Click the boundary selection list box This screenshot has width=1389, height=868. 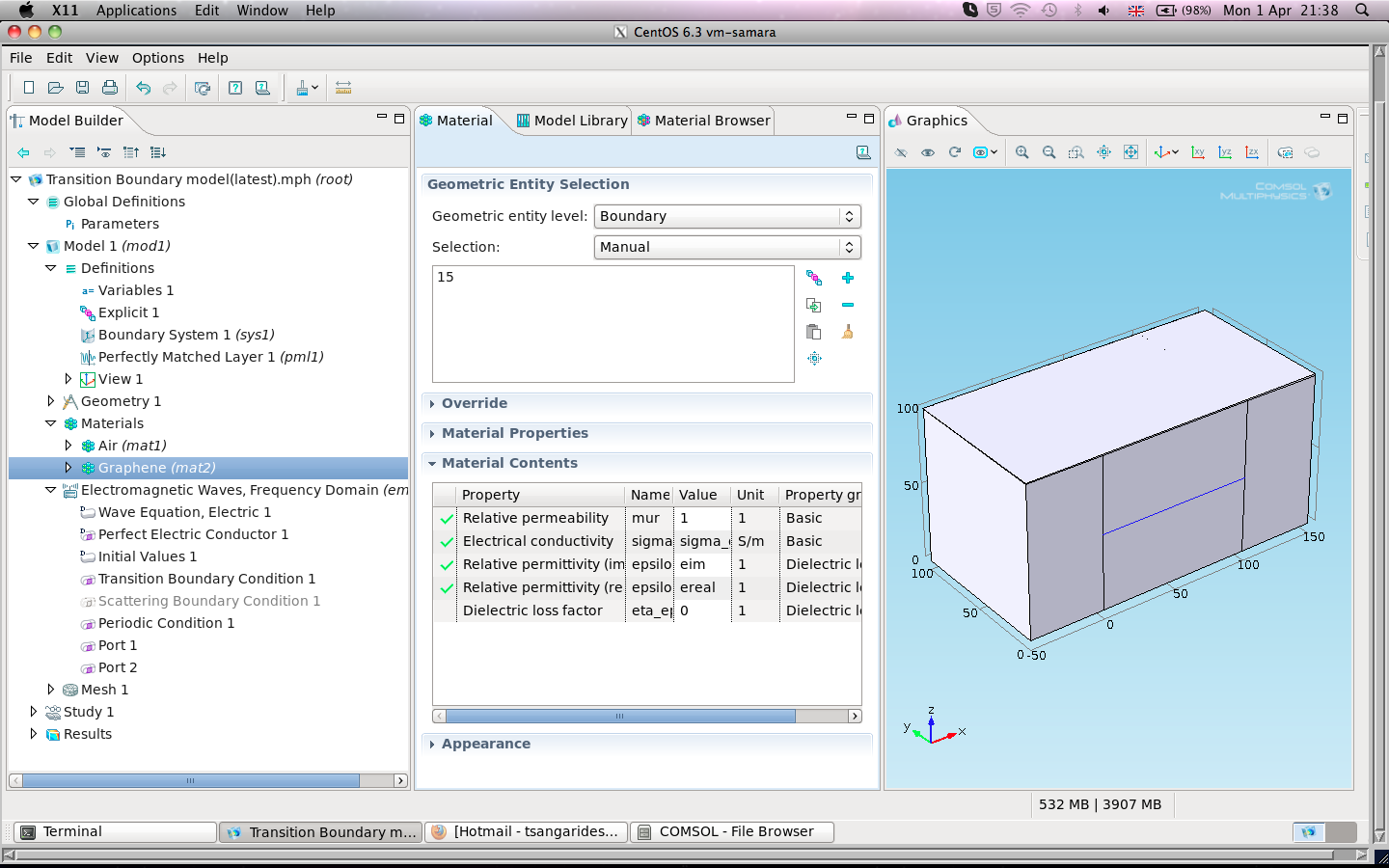point(613,324)
